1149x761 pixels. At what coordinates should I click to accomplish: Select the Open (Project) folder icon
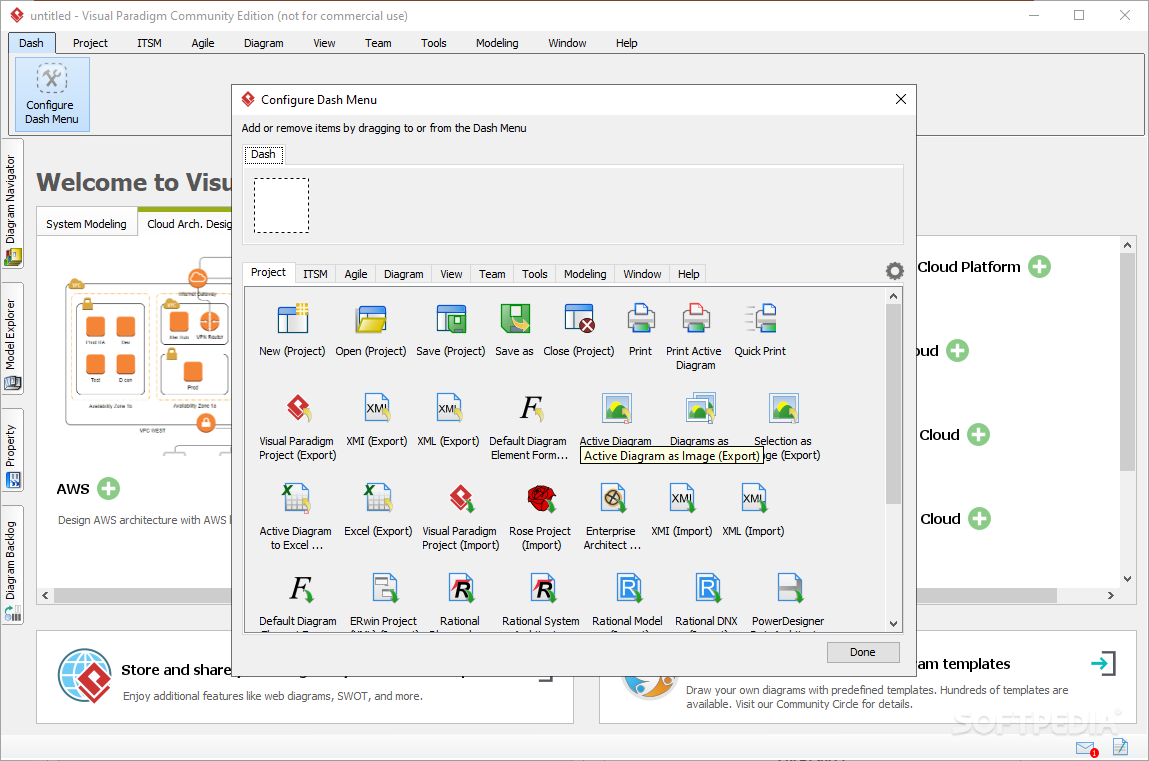point(371,319)
